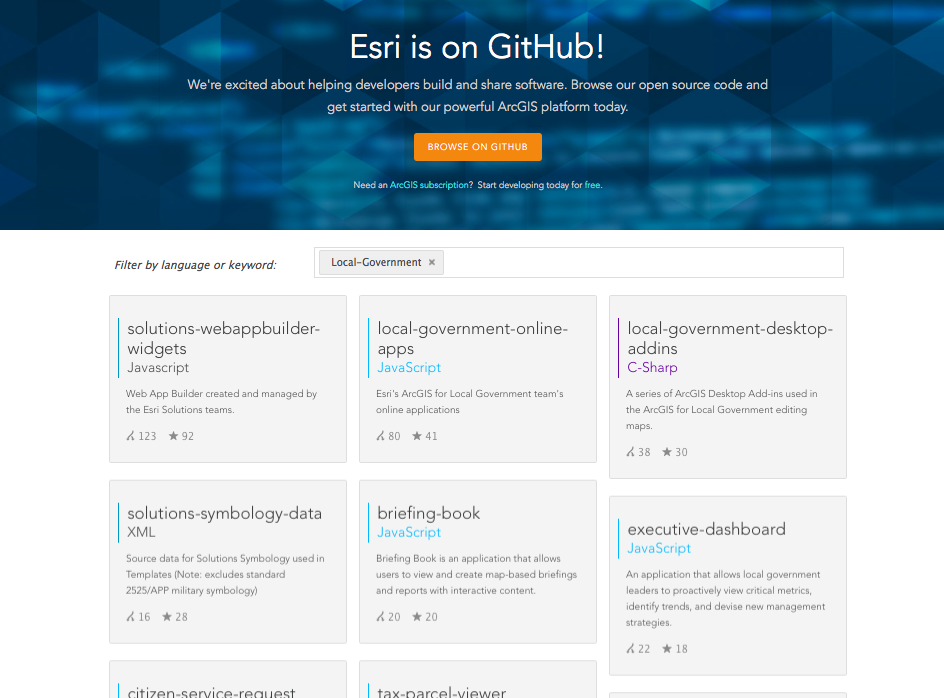Open local-government-online-apps repository title

[473, 338]
